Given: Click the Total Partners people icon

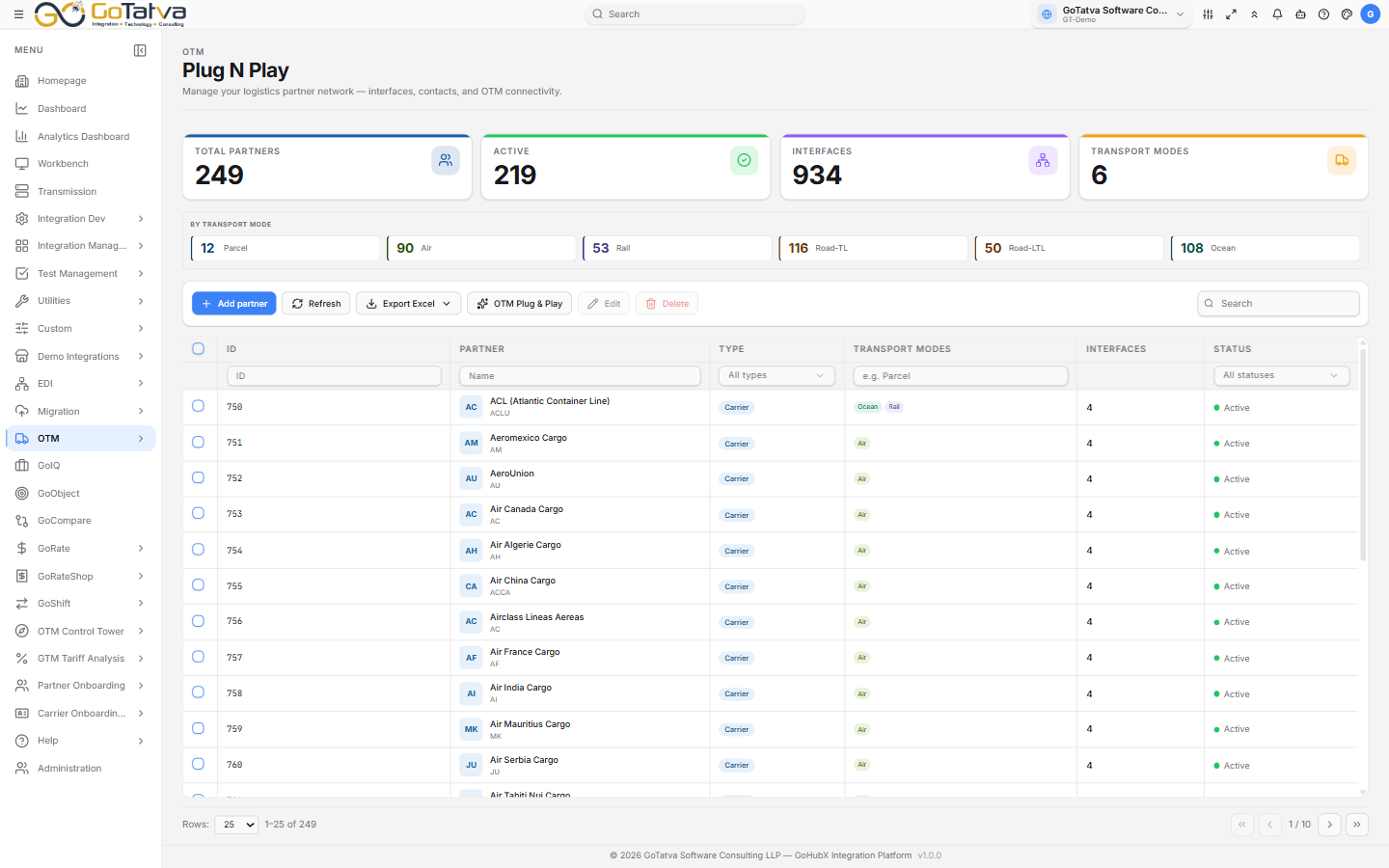Looking at the screenshot, I should coord(446,160).
